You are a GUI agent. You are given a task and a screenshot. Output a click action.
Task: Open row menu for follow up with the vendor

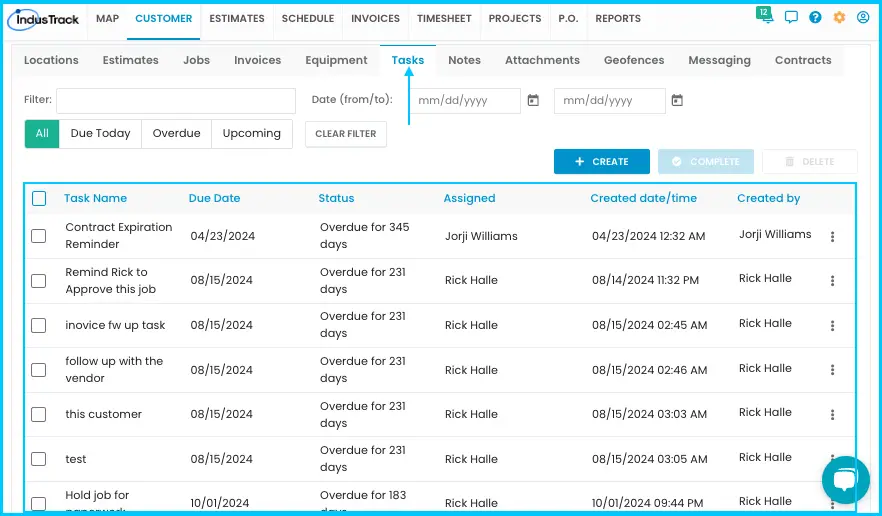pyautogui.click(x=832, y=370)
